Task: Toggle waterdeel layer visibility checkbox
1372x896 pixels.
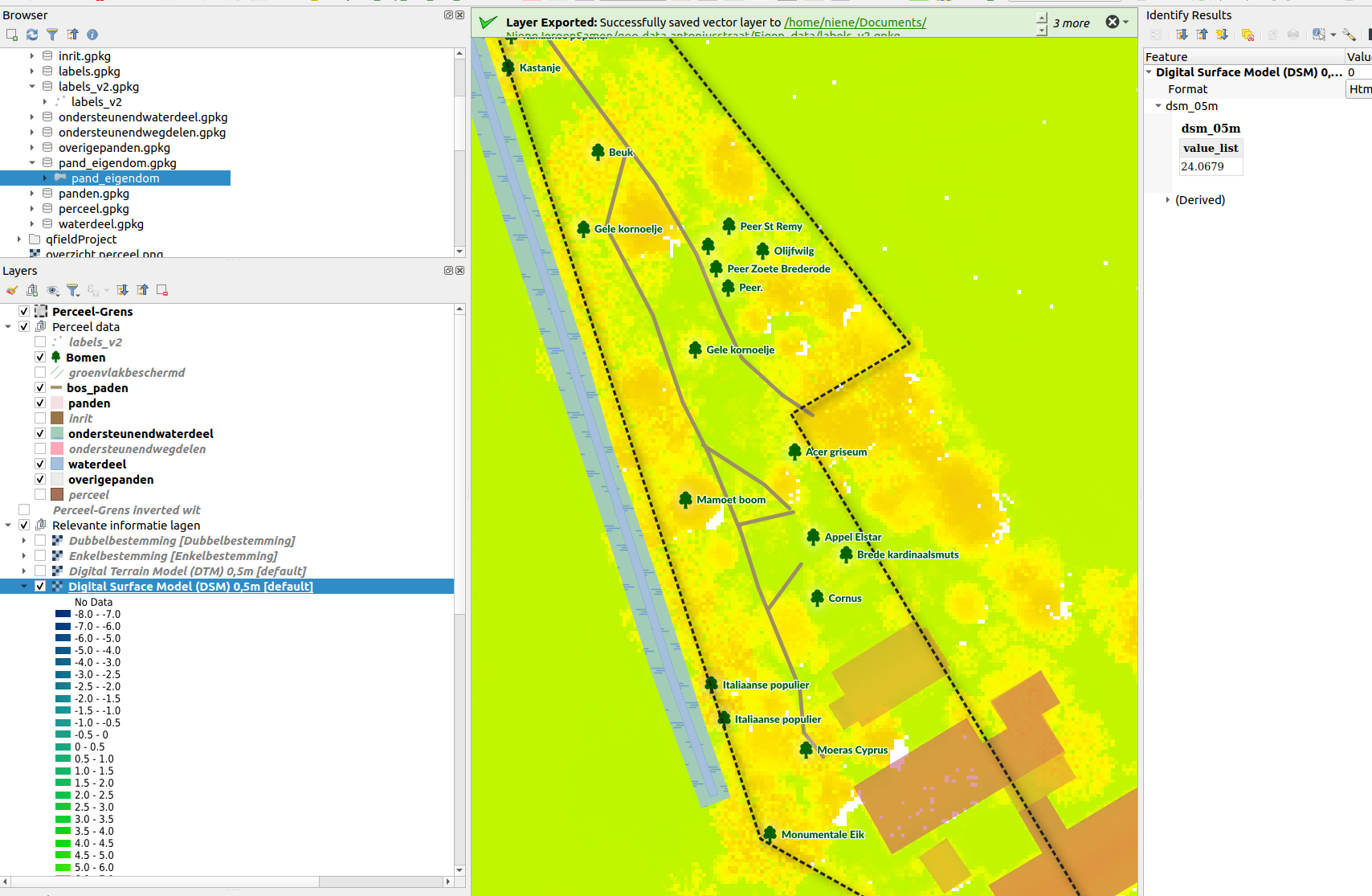Action: point(40,464)
